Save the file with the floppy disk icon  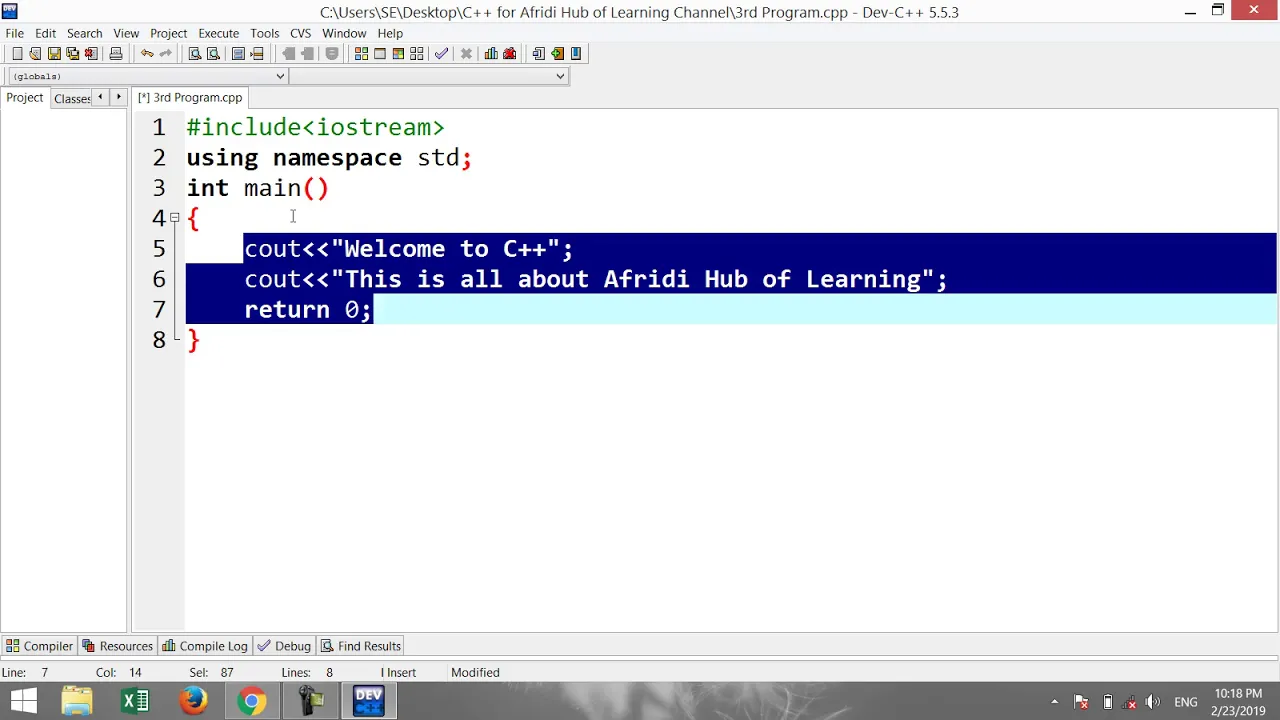[54, 54]
